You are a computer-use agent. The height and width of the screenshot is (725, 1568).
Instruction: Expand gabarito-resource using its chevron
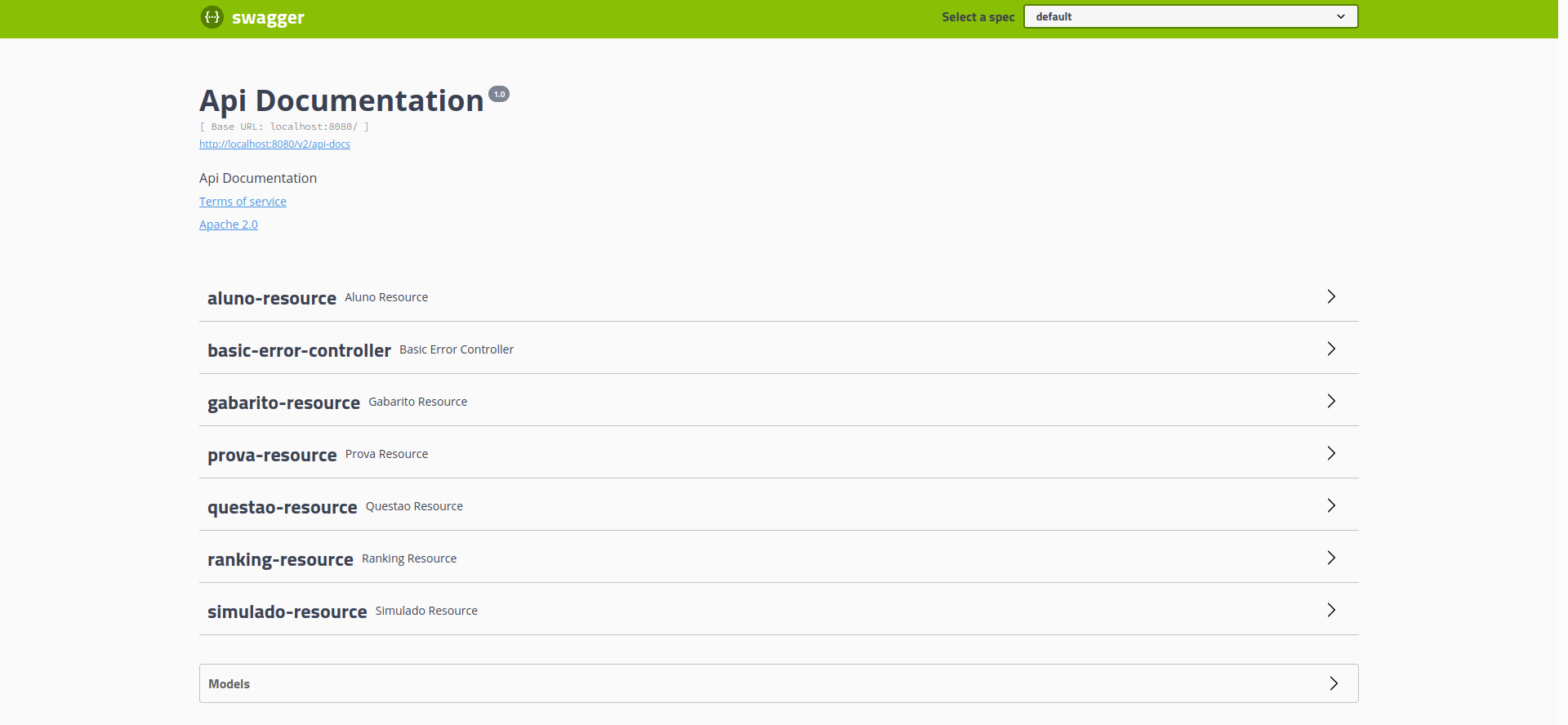[1331, 401]
